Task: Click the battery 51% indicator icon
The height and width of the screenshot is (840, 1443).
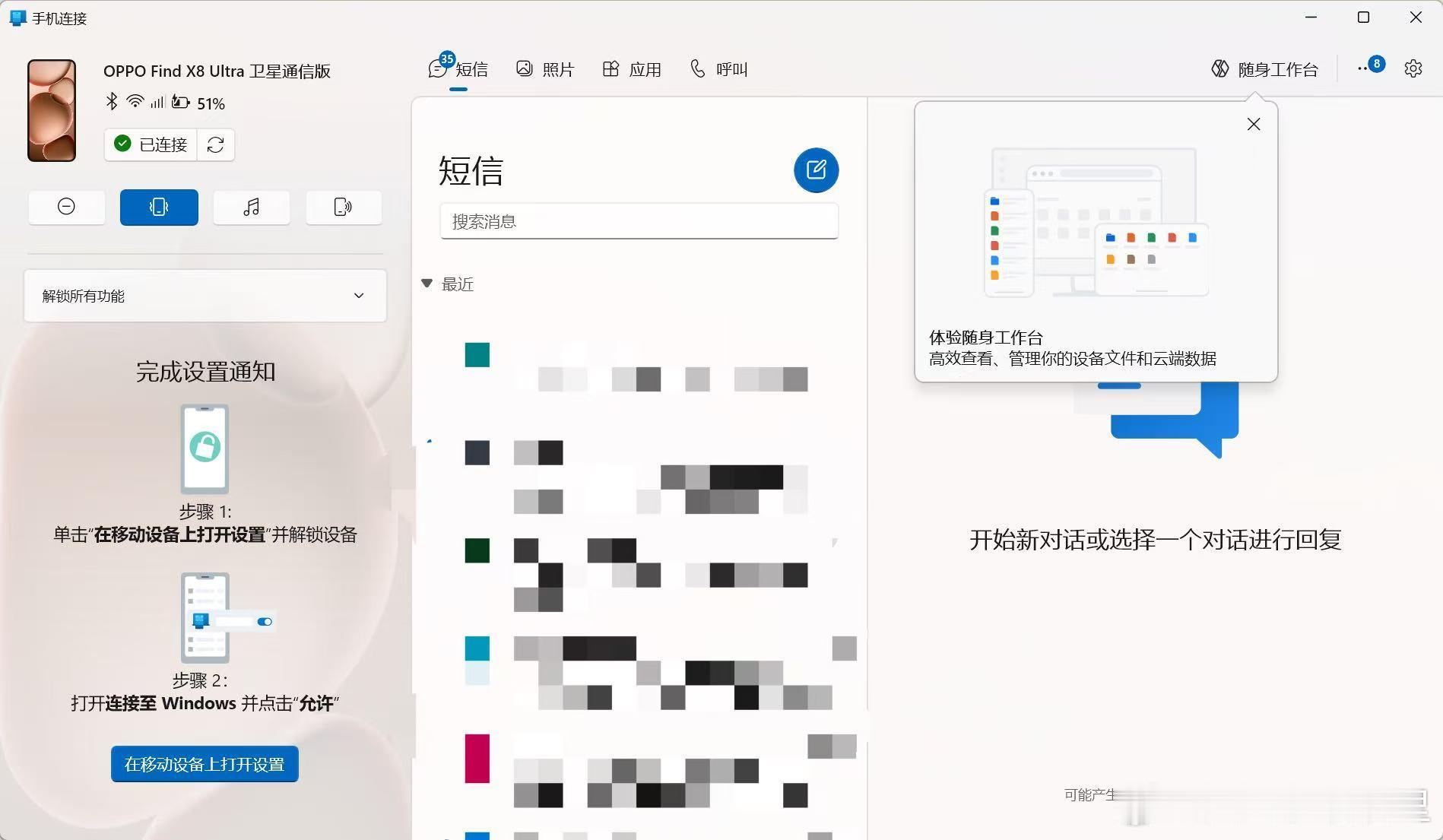Action: coord(180,102)
